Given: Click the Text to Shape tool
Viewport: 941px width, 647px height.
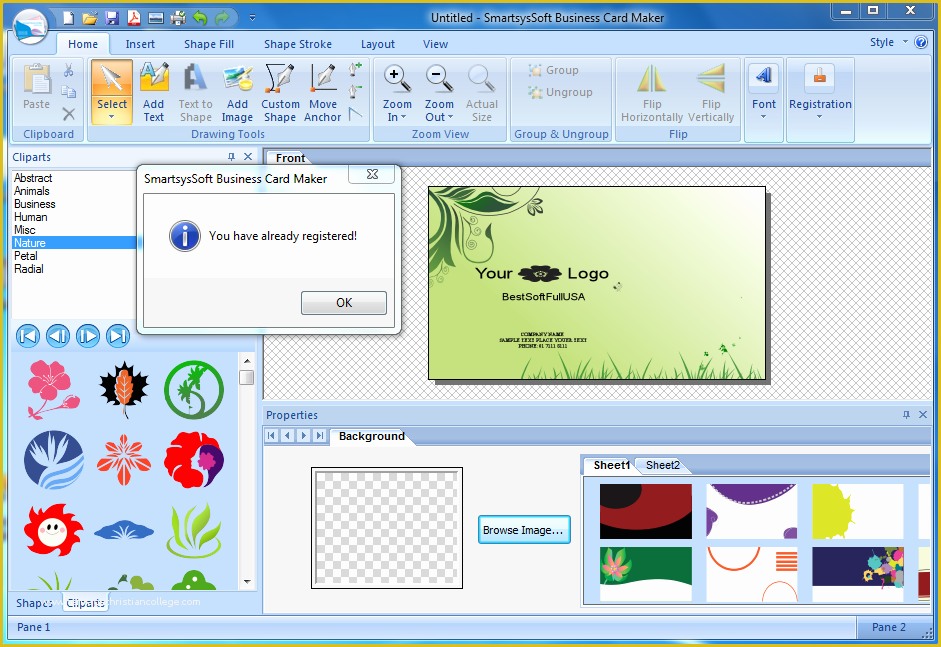Looking at the screenshot, I should pos(196,92).
